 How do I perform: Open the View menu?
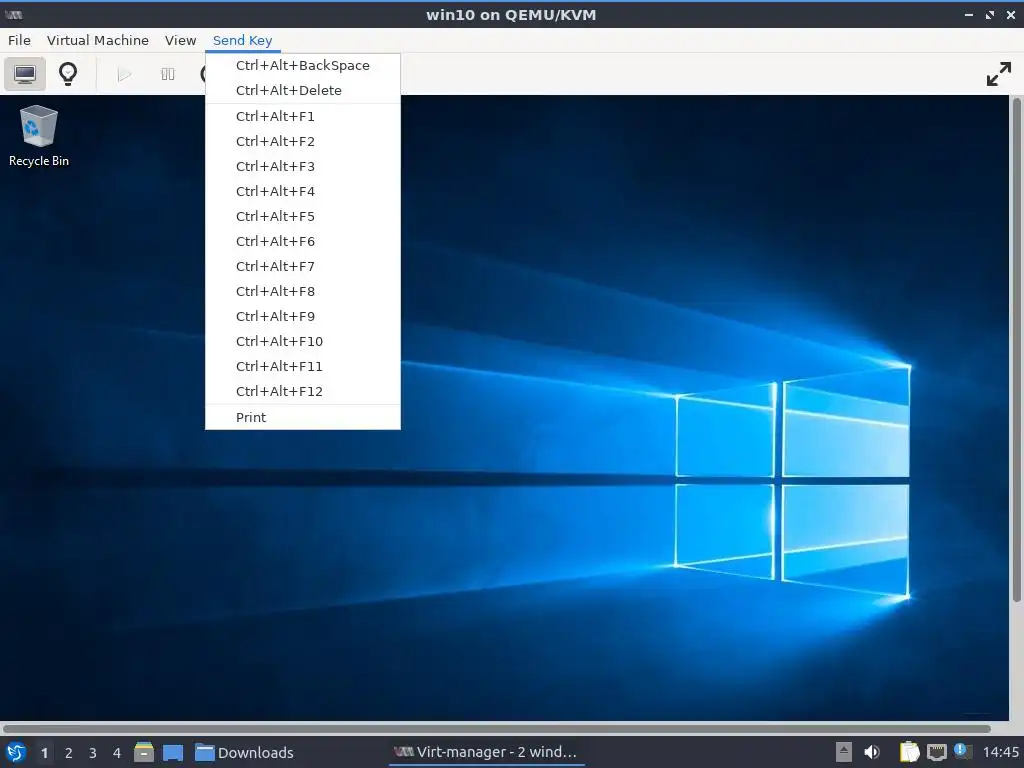click(180, 40)
